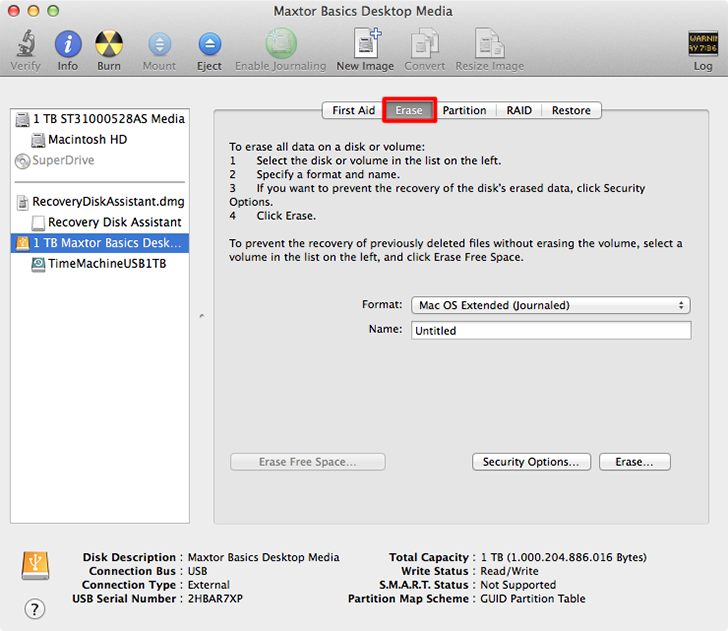Eject the selected disk via Eject icon
This screenshot has width=728, height=631.
coord(209,44)
